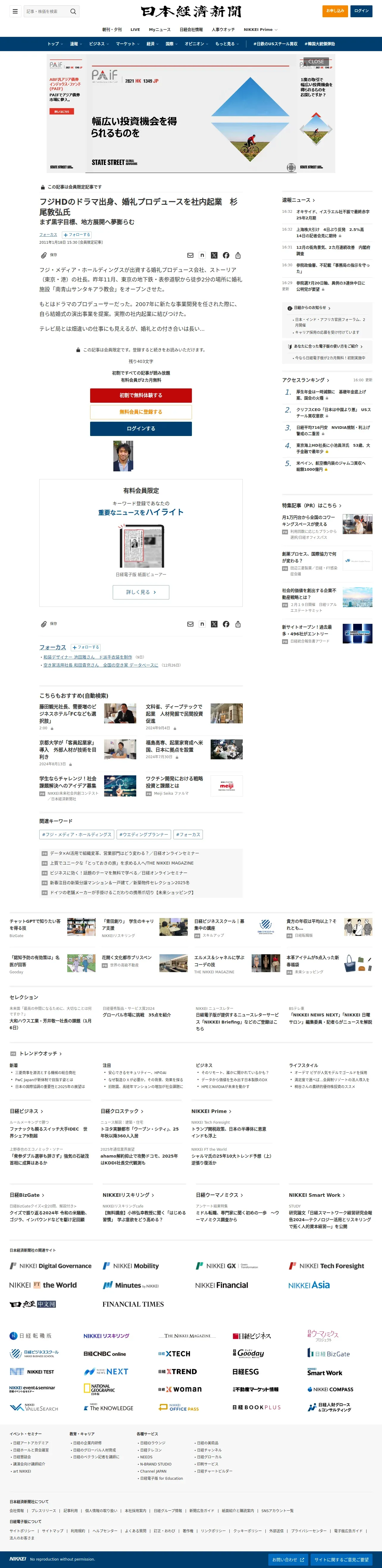
Task: Open NIKKEI Asia logo link
Action: [309, 1286]
